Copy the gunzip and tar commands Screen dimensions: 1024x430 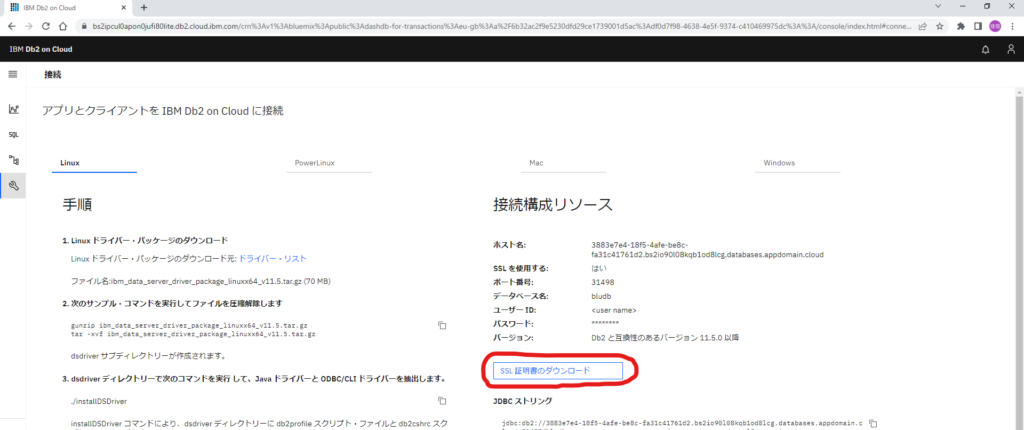(442, 325)
